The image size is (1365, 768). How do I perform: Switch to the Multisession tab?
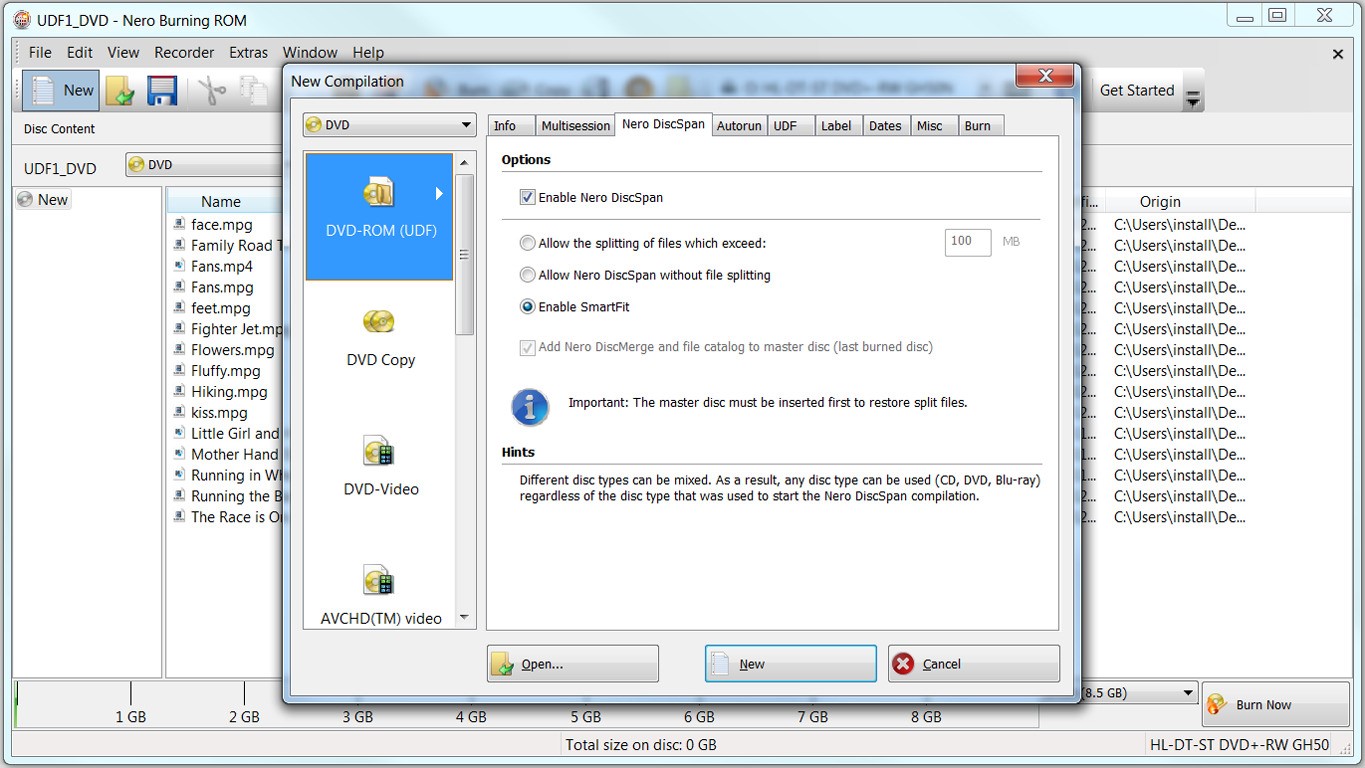(575, 125)
